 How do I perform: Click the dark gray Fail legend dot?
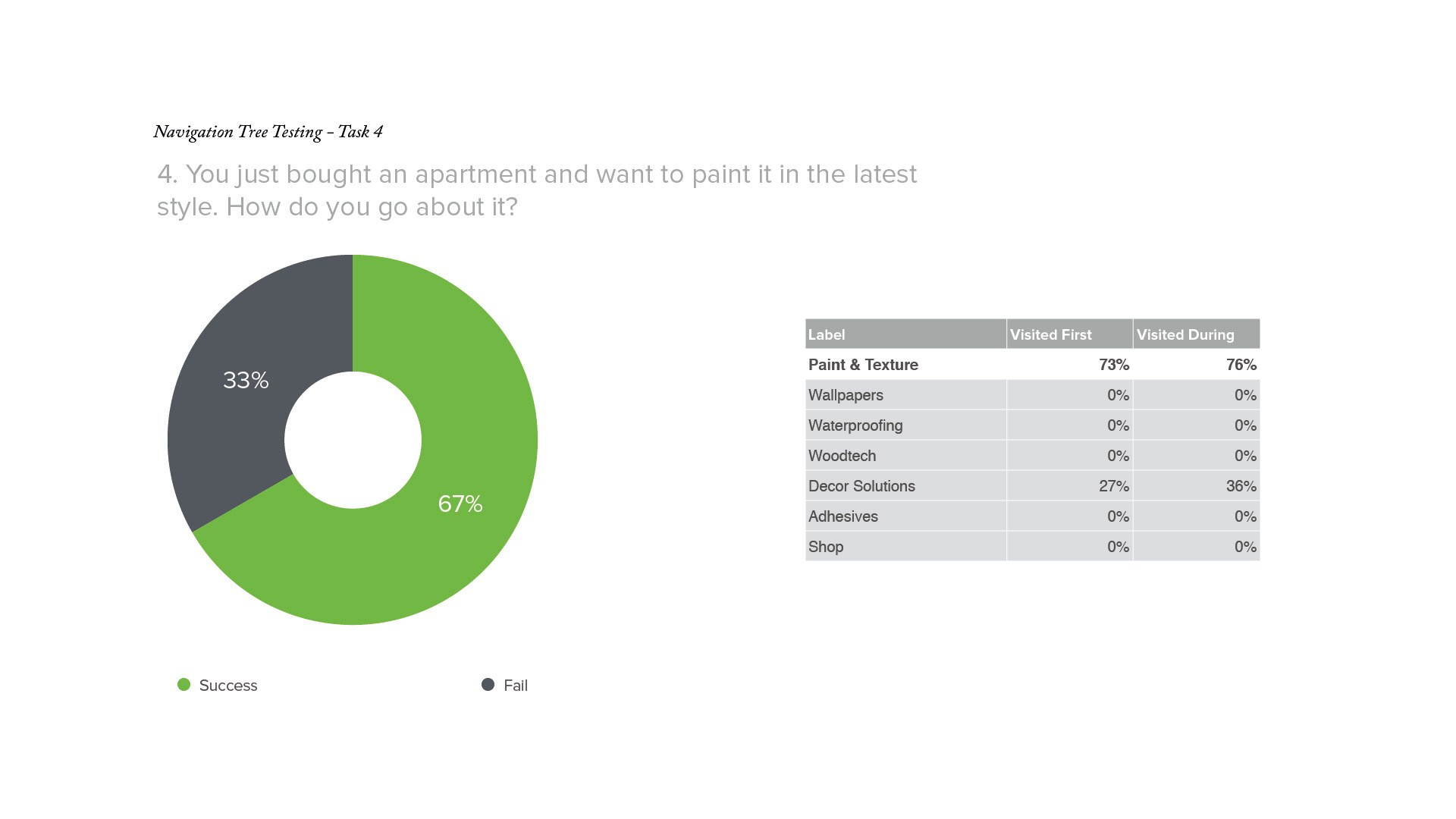click(488, 685)
